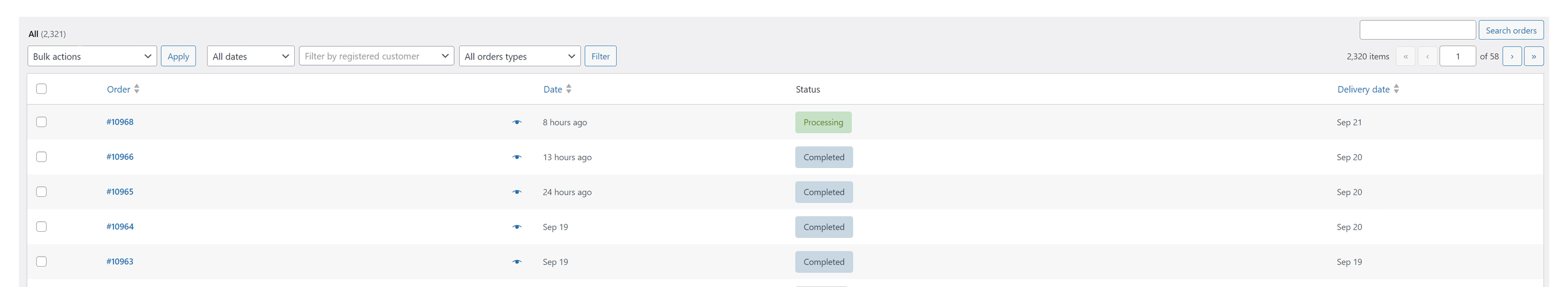Open the All dates dropdown
Viewport: 1568px width, 287px height.
[250, 56]
